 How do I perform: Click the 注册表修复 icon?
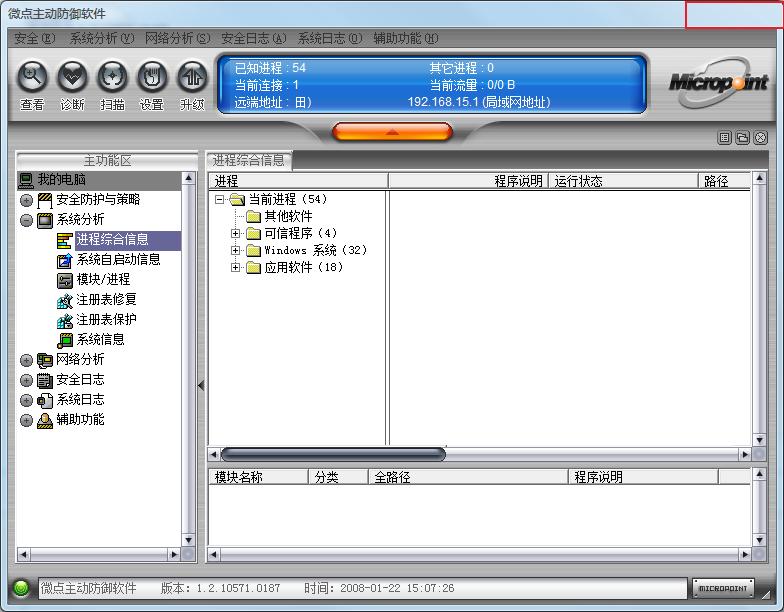pyautogui.click(x=64, y=300)
